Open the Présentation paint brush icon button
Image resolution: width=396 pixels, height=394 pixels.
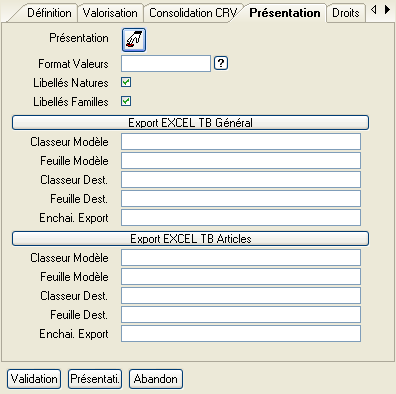tap(134, 40)
